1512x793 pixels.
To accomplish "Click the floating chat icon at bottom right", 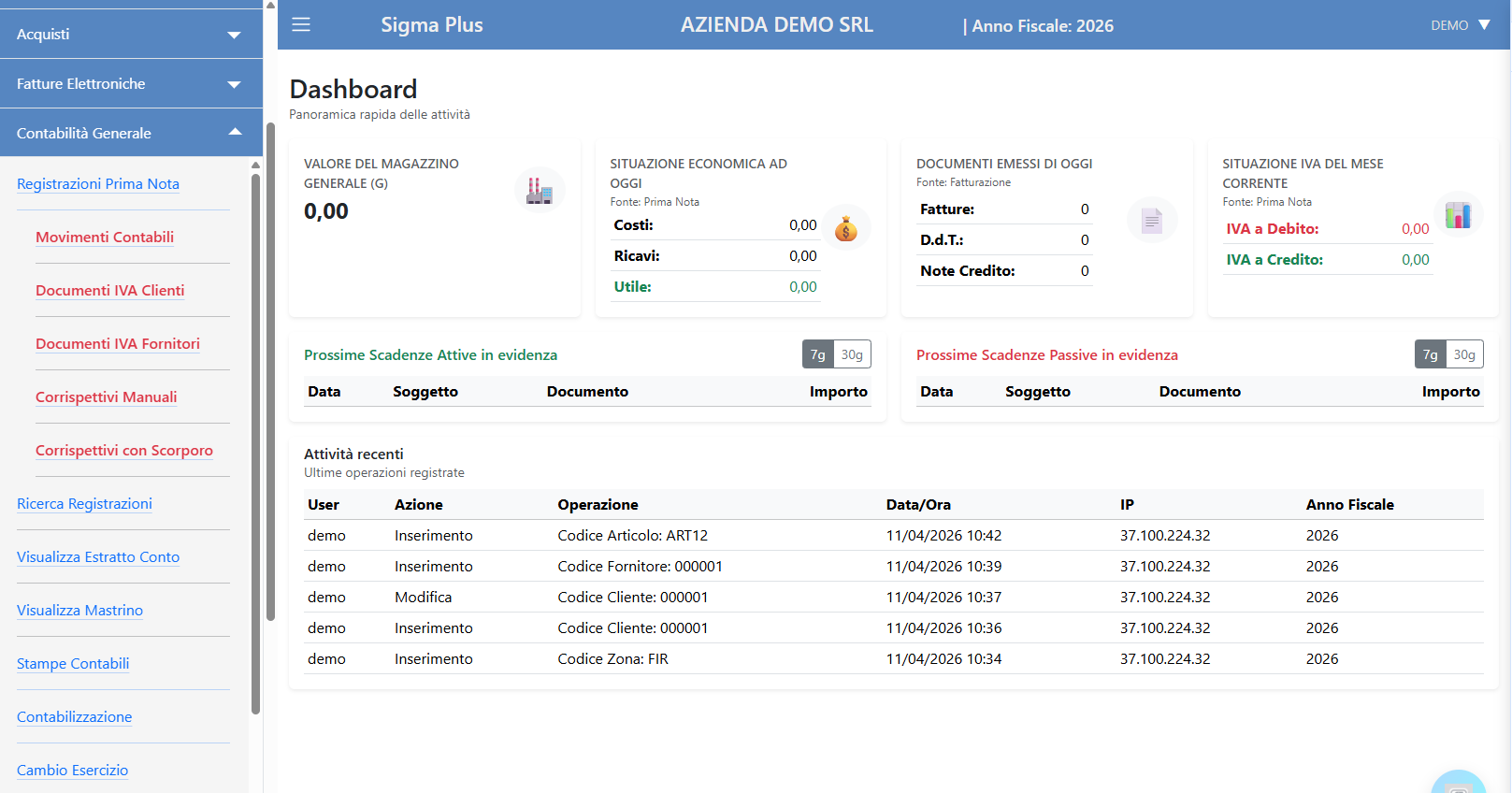I will tap(1458, 784).
